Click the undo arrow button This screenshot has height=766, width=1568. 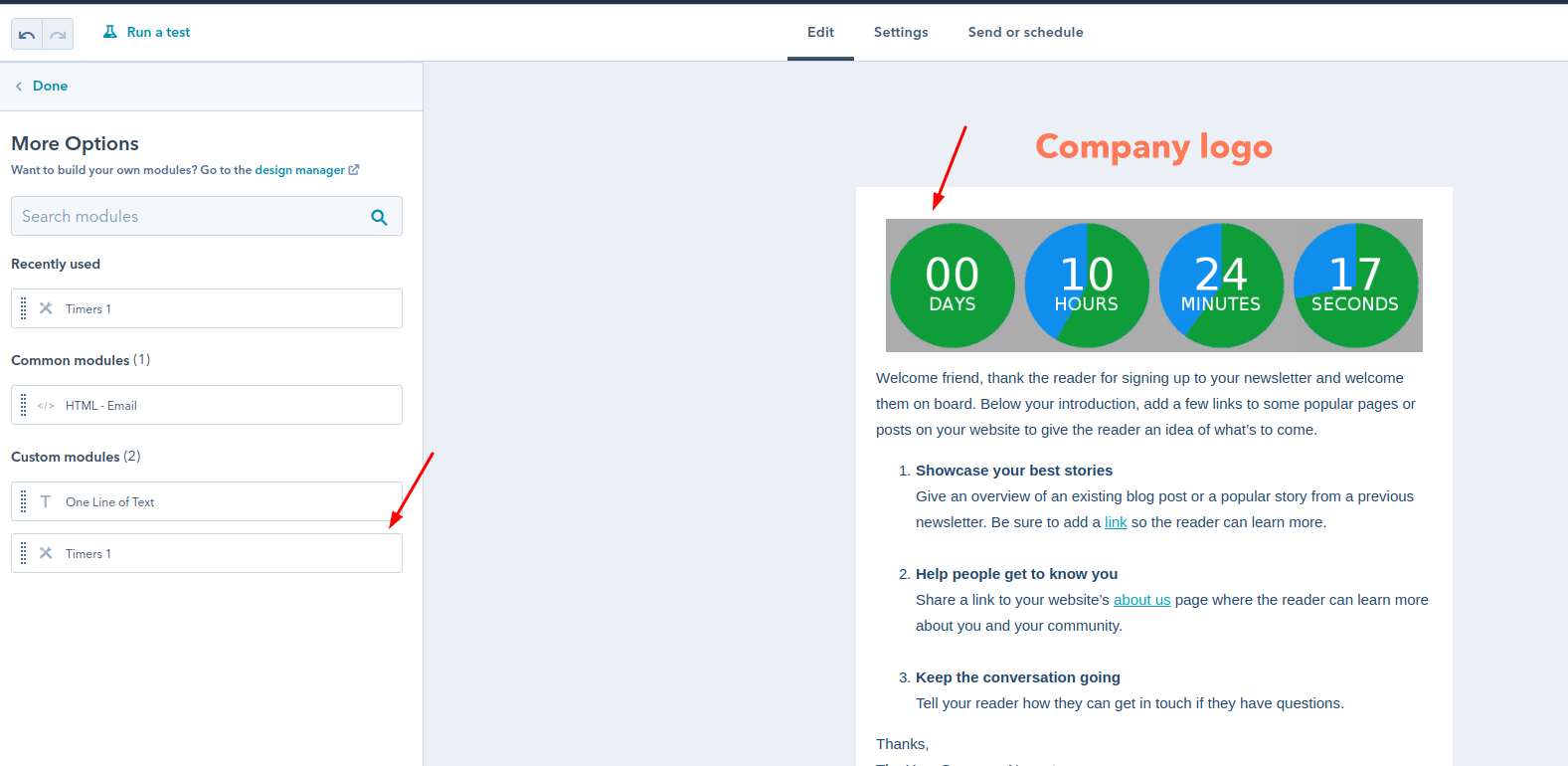coord(27,34)
